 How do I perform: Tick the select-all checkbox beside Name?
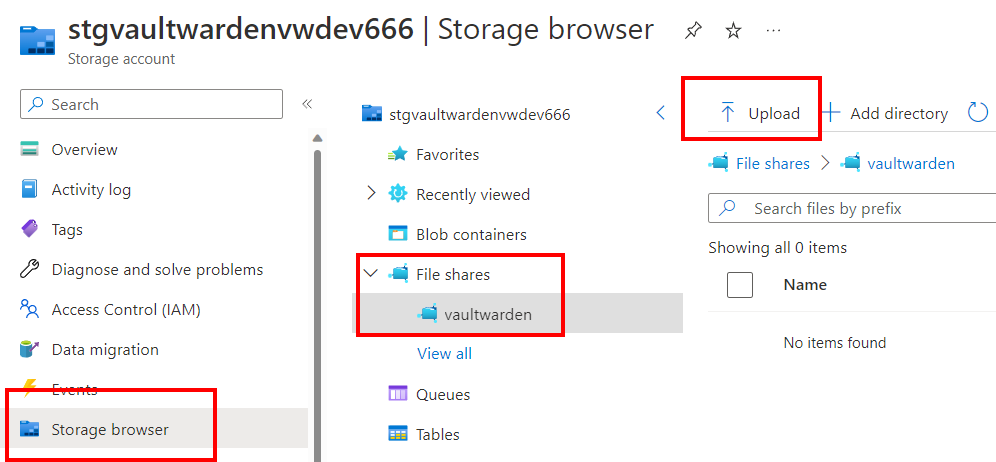coord(739,285)
